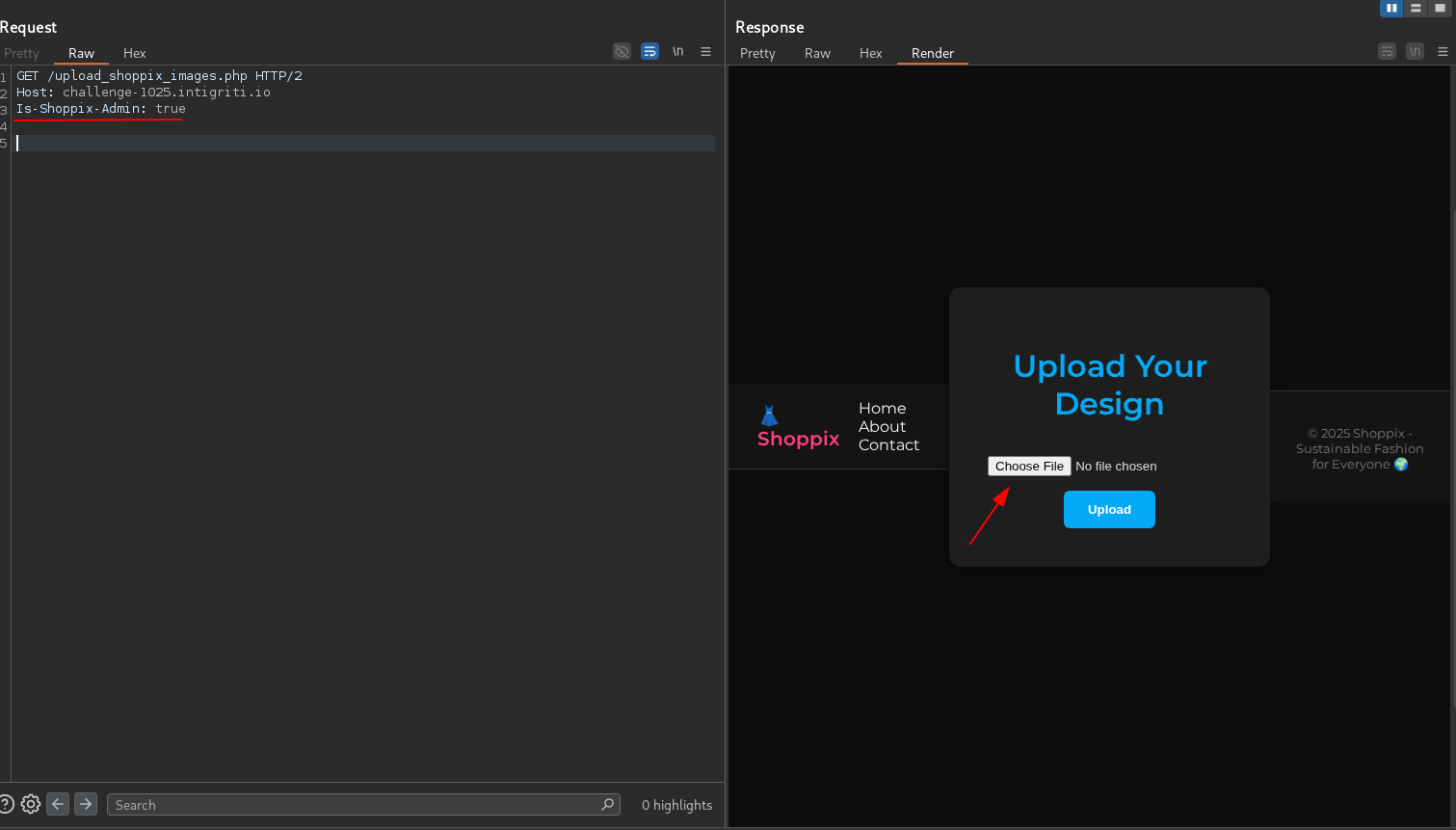
Task: Switch to side-by-side layout view
Action: tap(1390, 8)
